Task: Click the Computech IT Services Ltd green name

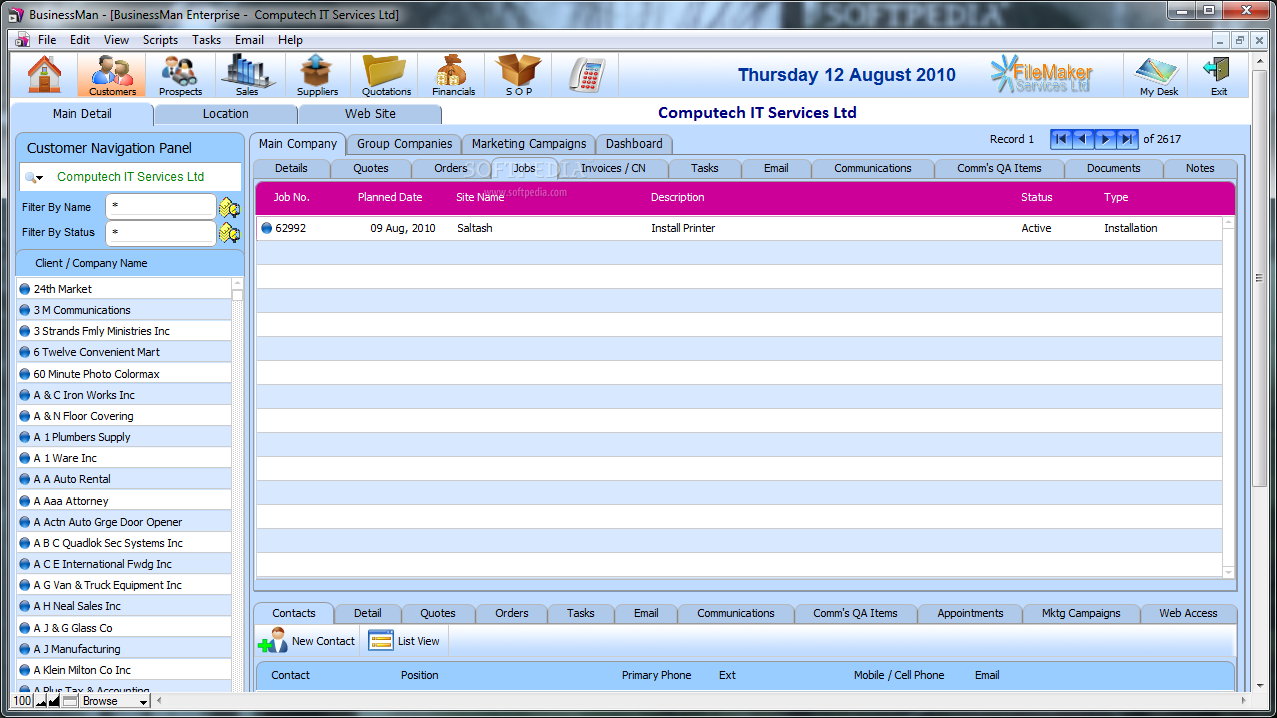Action: [130, 177]
